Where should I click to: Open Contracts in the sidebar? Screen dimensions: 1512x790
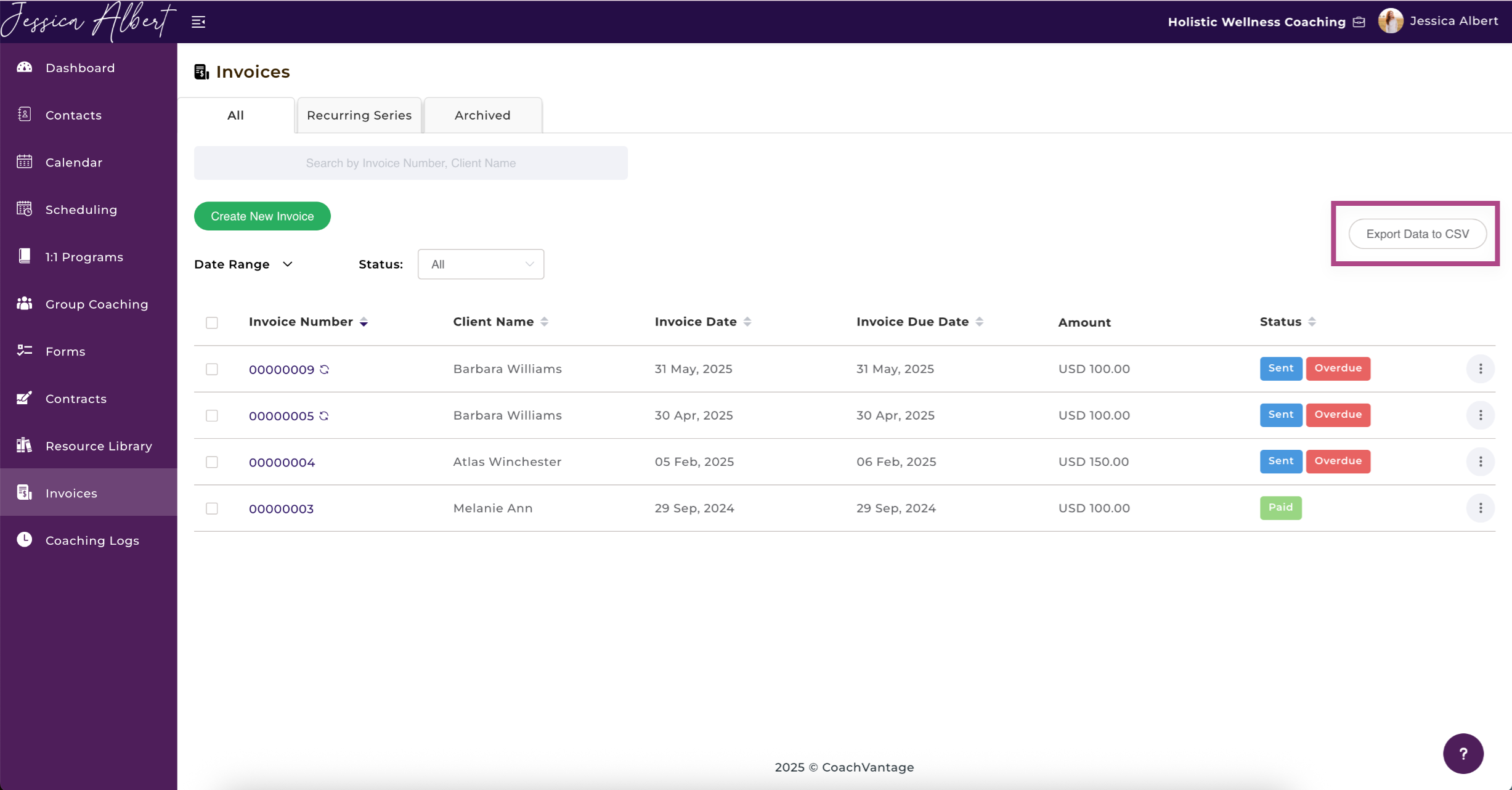[x=88, y=399]
